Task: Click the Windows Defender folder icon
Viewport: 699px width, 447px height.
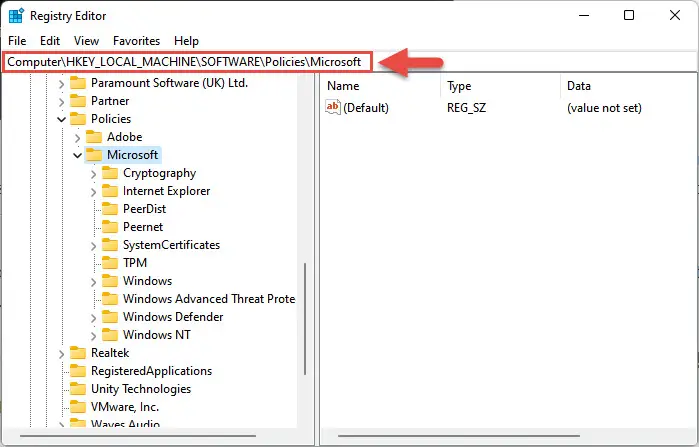Action: coord(110,316)
